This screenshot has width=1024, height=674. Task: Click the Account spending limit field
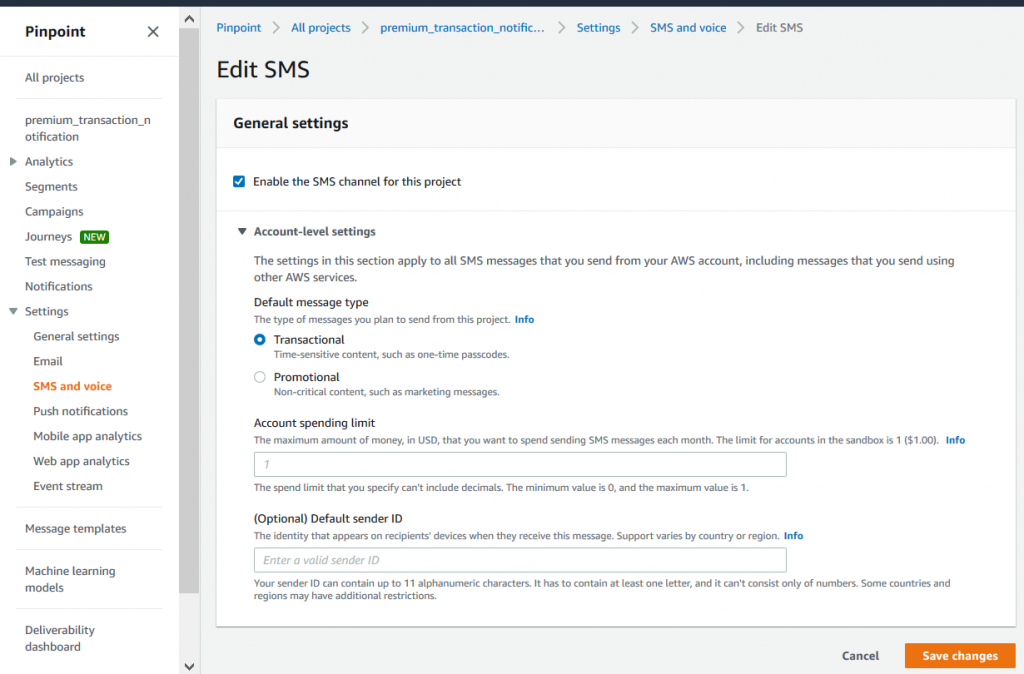pos(520,464)
